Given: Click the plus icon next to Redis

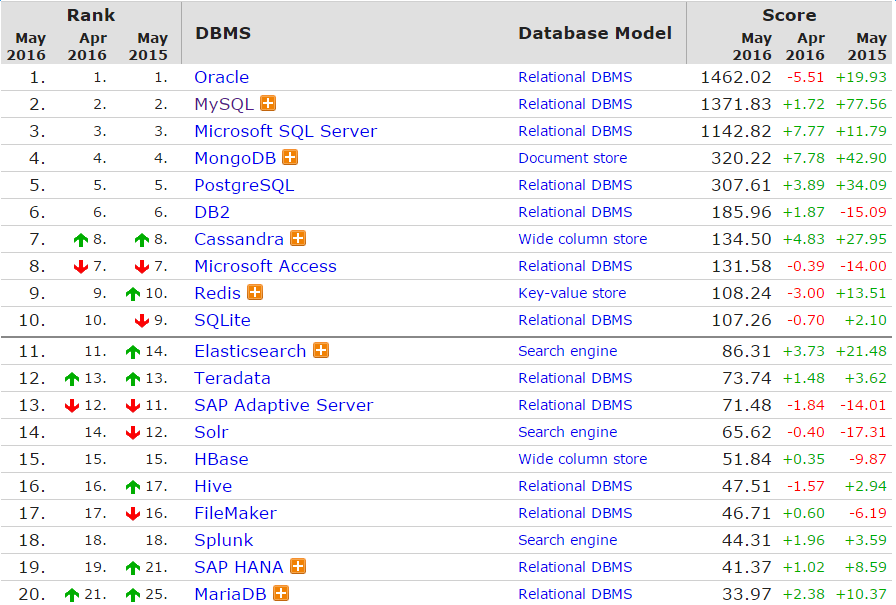Looking at the screenshot, I should pyautogui.click(x=255, y=292).
